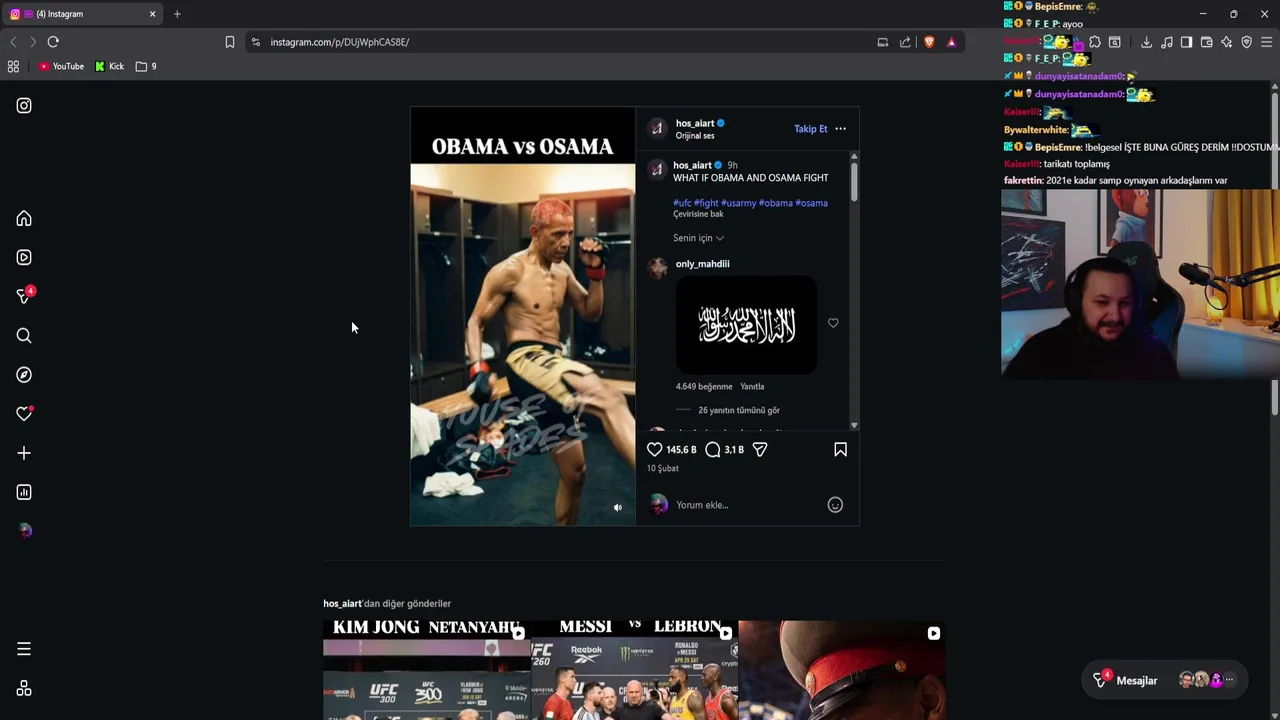Open profile avatar in sidebar
1280x720 pixels.
point(24,531)
